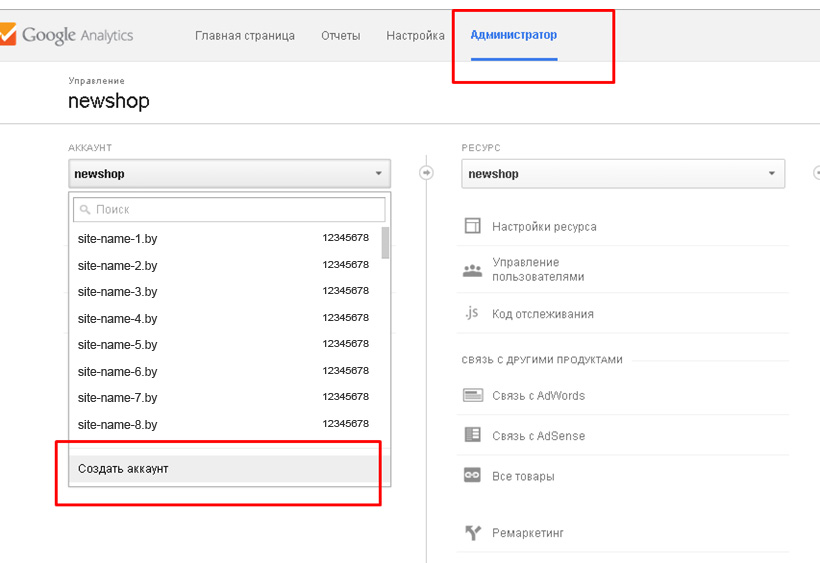Open the Главная страница tab
Image resolution: width=820 pixels, height=563 pixels.
245,36
